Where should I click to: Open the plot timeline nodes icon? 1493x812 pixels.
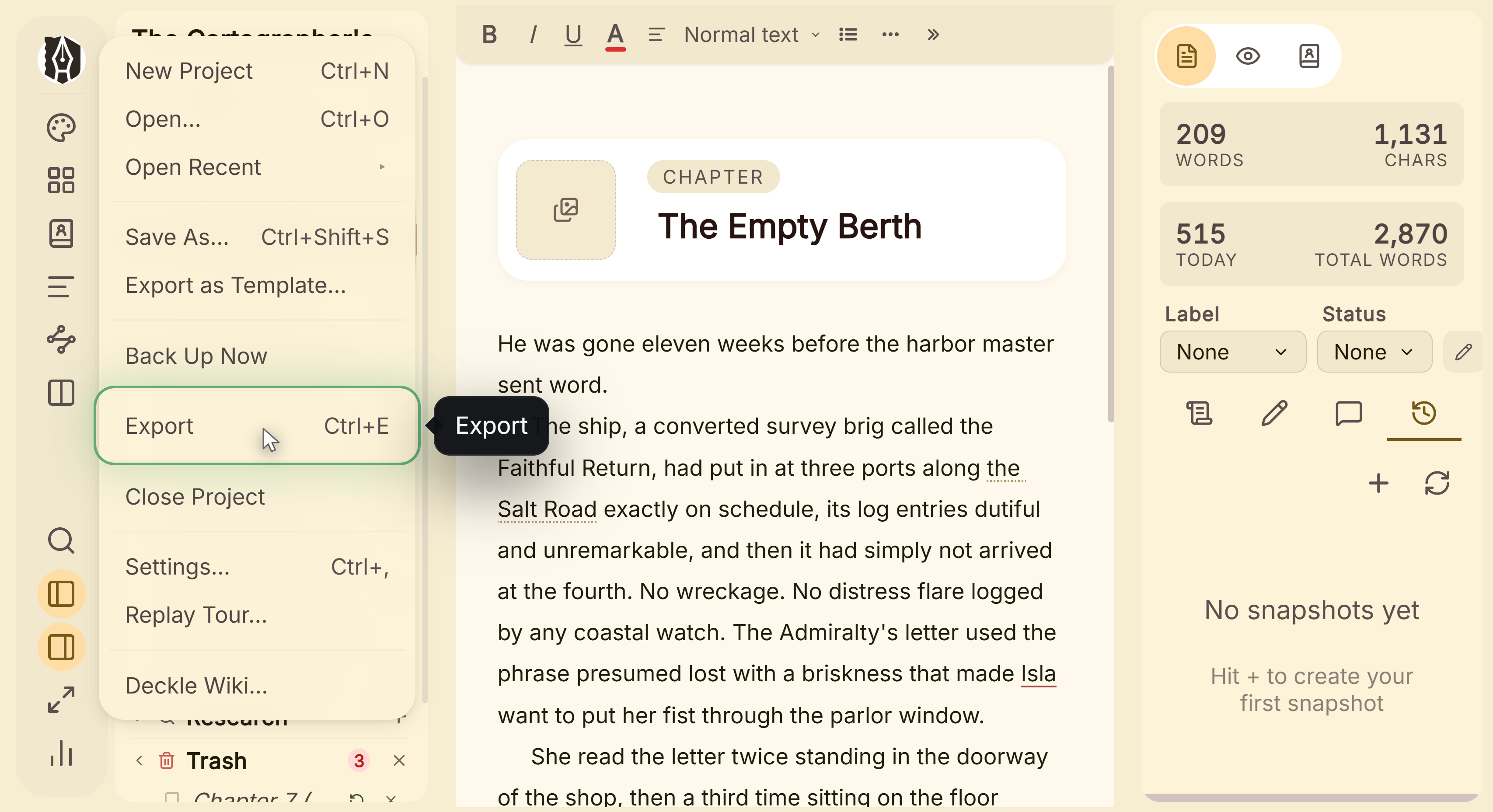[61, 340]
